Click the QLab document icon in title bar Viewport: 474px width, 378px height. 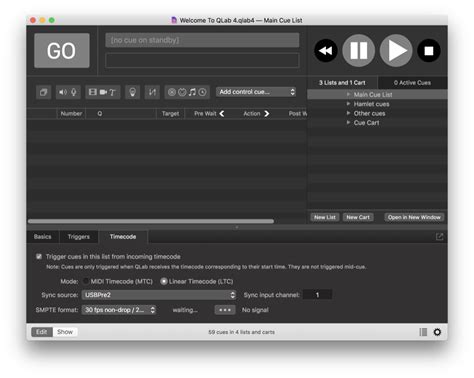(174, 20)
